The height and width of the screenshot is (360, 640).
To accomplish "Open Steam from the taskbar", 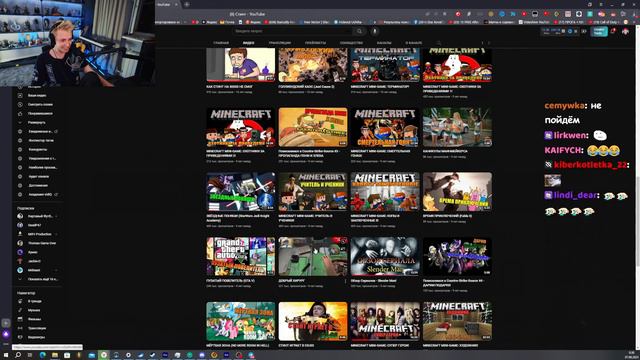I will pos(153,355).
